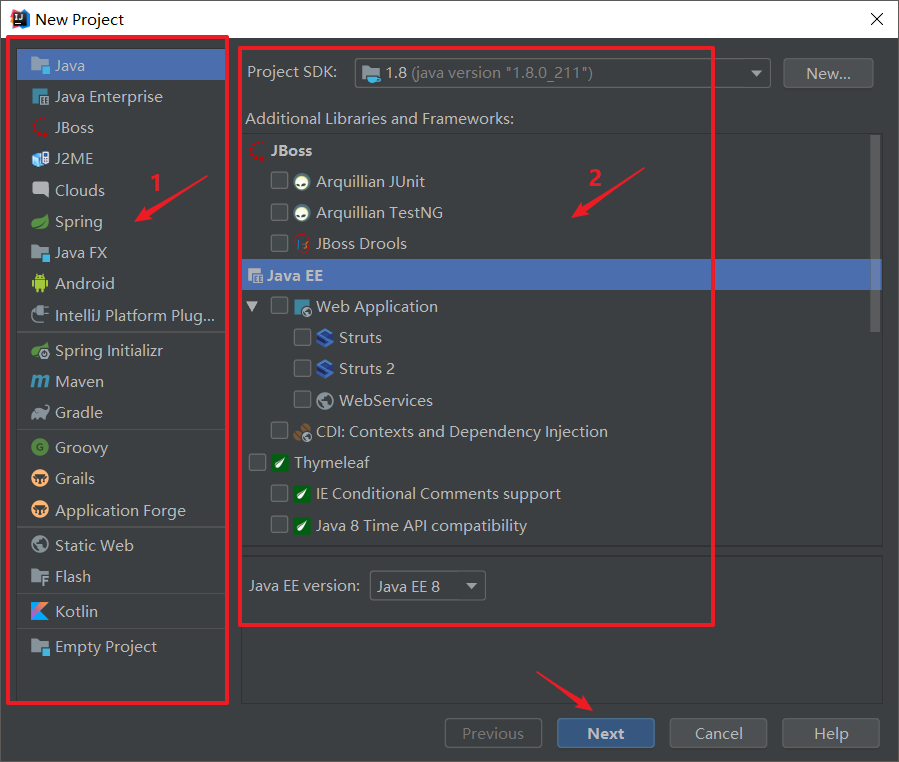The image size is (899, 762).
Task: Select the Spring Initializr icon
Action: tap(40, 350)
